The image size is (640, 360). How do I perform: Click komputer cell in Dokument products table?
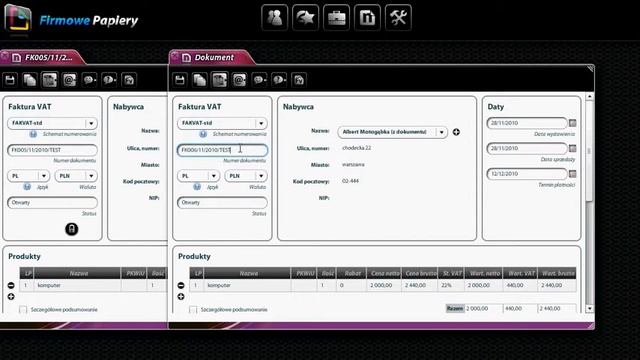[x=247, y=285]
